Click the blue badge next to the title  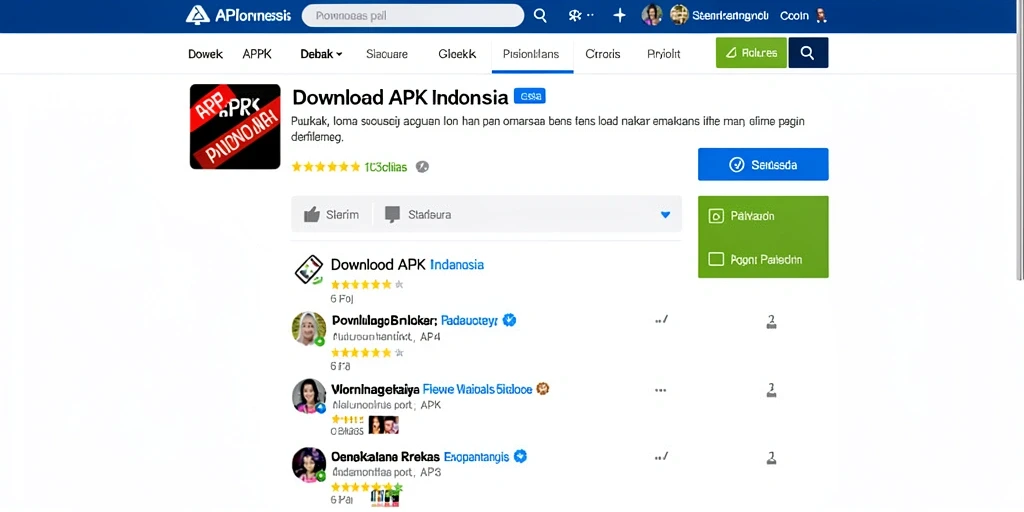pos(530,97)
